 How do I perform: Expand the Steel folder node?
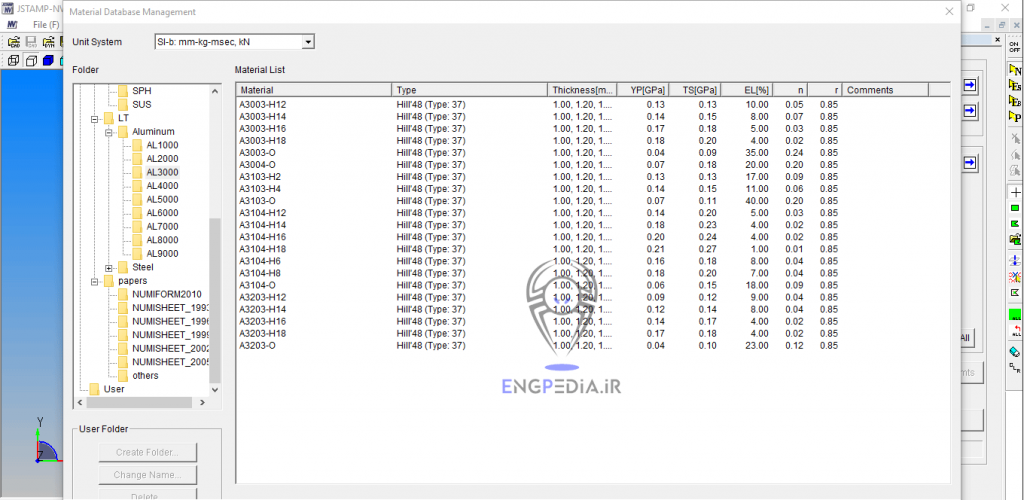(109, 268)
